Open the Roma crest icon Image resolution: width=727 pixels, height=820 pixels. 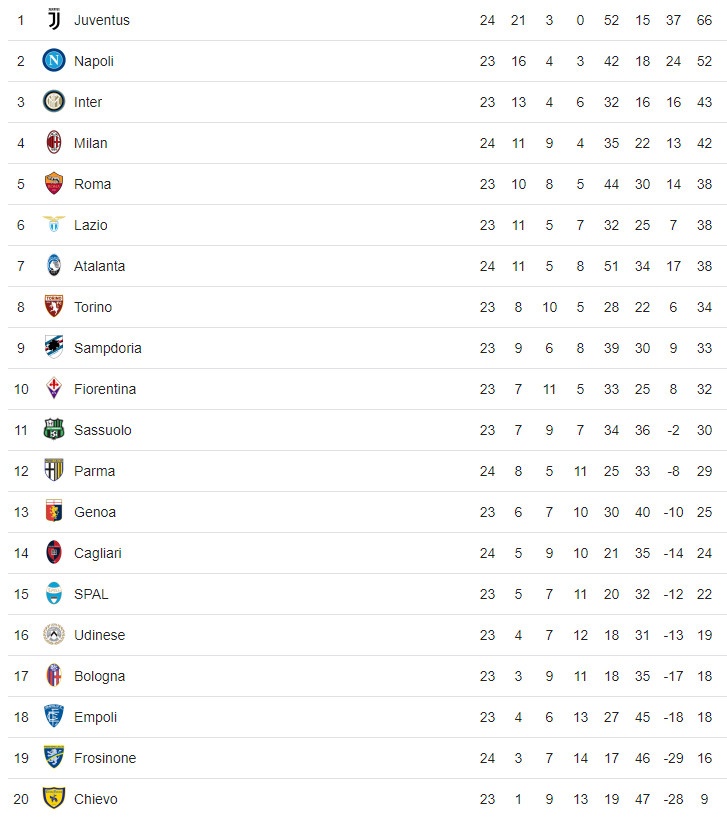point(54,184)
